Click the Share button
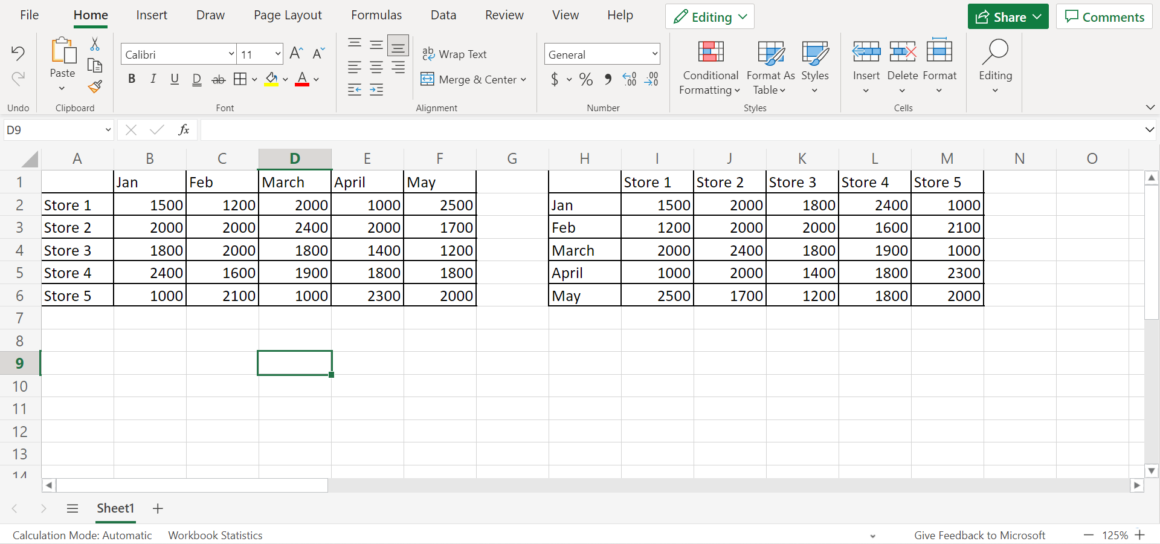 [x=1008, y=16]
